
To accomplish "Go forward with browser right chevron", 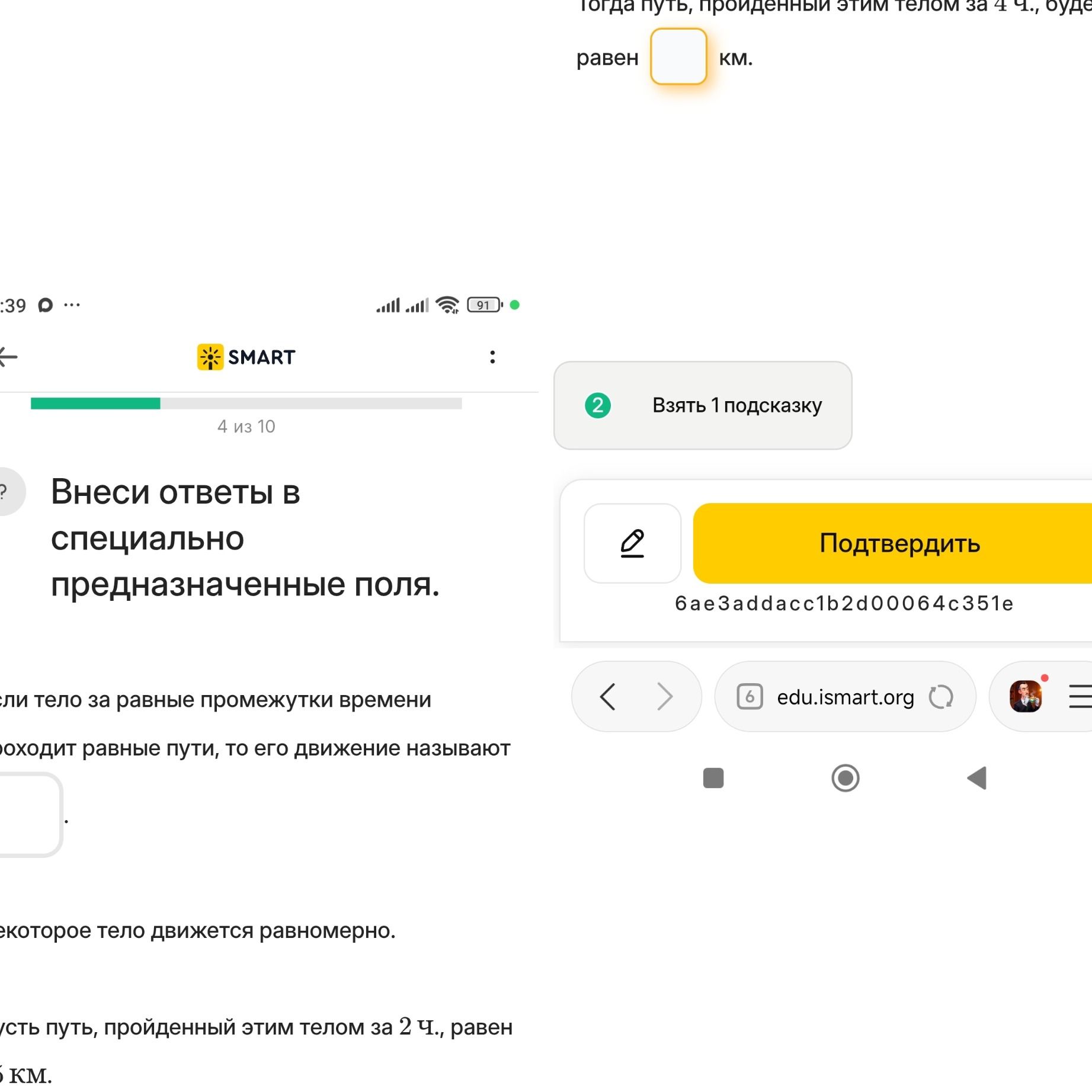I will coord(665,697).
